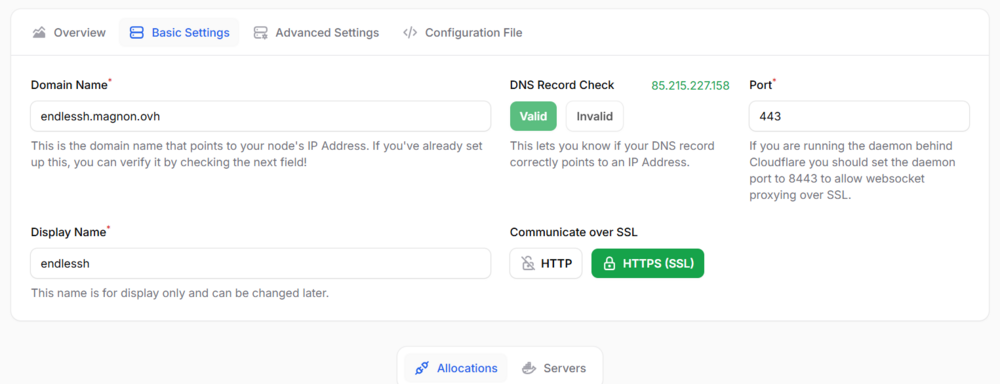Click the 'display only' help text

click(180, 294)
